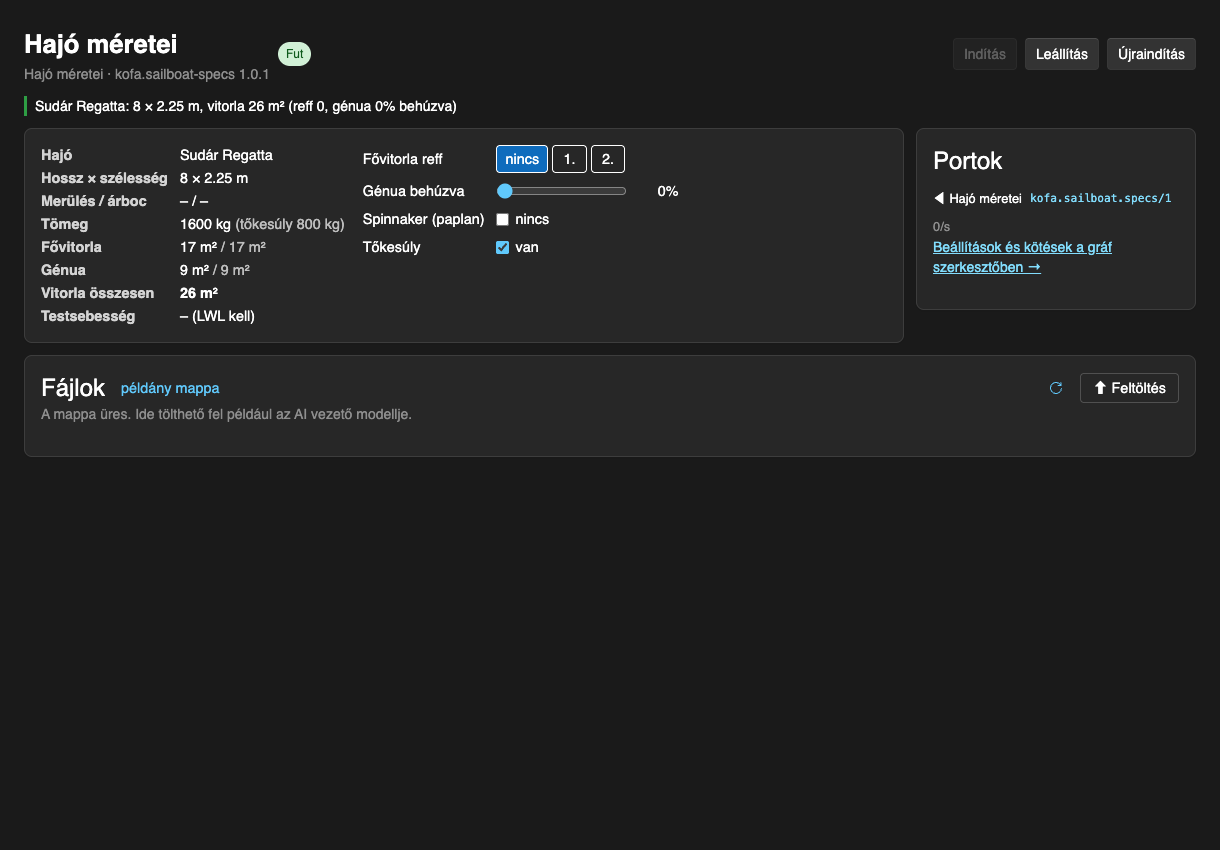Click the 'Génua behúzva' control label
The height and width of the screenshot is (850, 1220).
414,191
